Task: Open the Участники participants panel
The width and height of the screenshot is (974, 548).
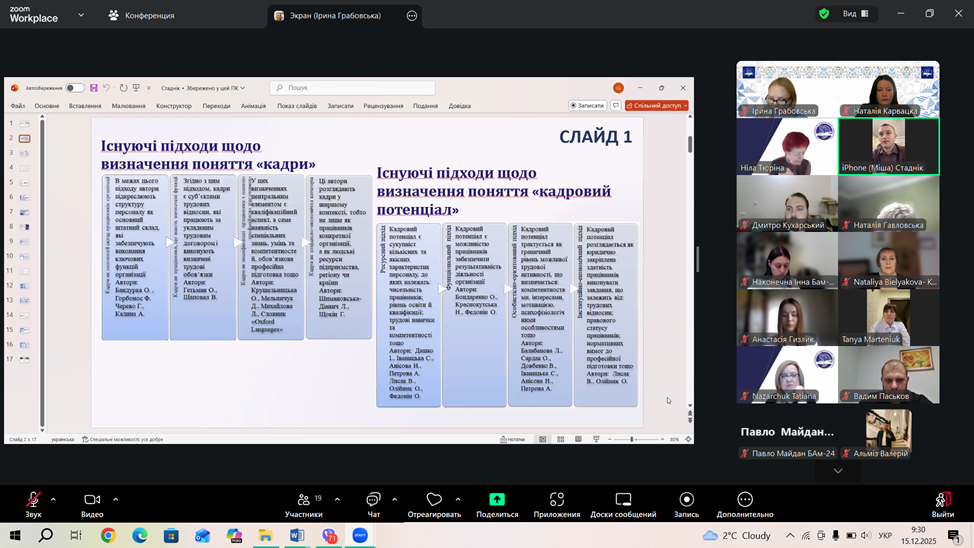Action: (303, 500)
